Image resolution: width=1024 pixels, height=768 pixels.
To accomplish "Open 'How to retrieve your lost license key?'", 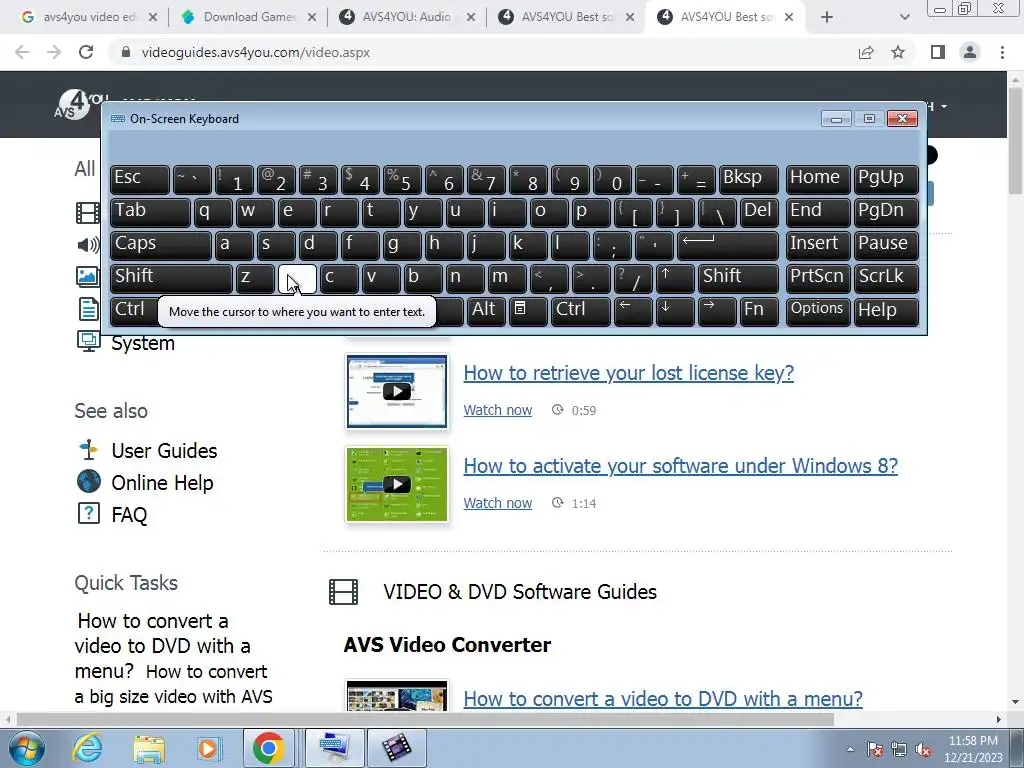I will point(628,373).
